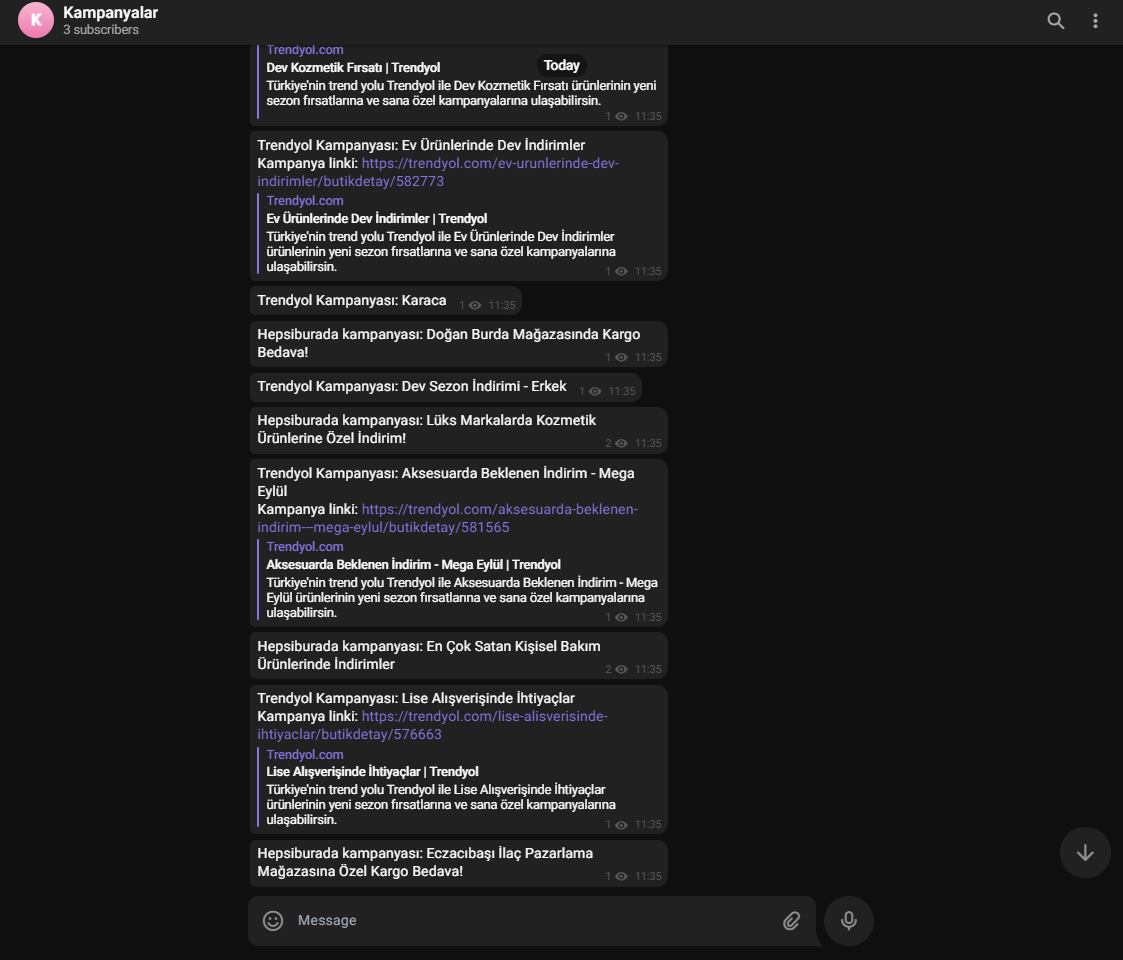Screen dimensions: 1123x960
Task: Focus the Message input field
Action: pos(532,921)
